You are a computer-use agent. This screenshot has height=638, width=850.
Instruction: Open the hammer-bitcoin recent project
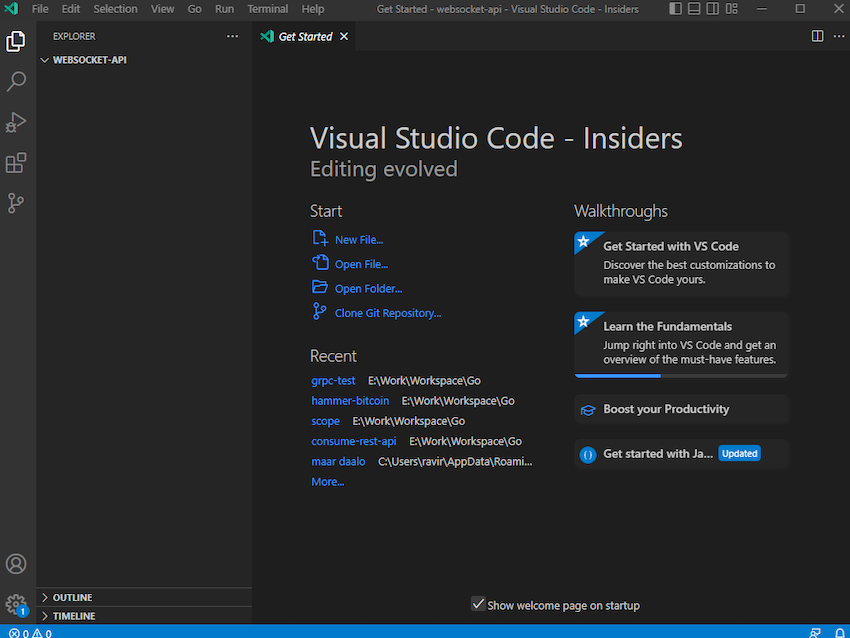(x=350, y=401)
